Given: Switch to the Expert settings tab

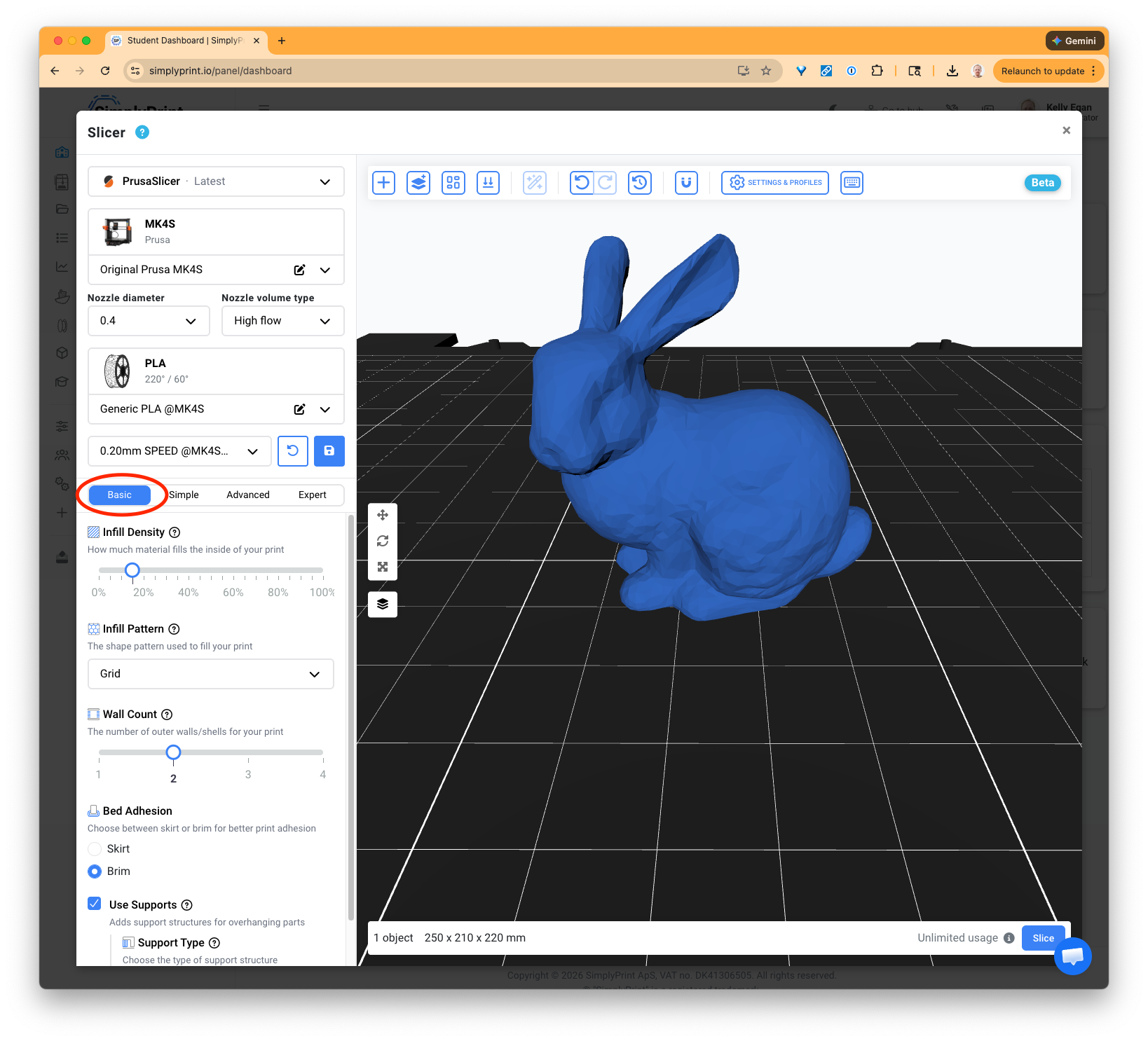Looking at the screenshot, I should [313, 495].
